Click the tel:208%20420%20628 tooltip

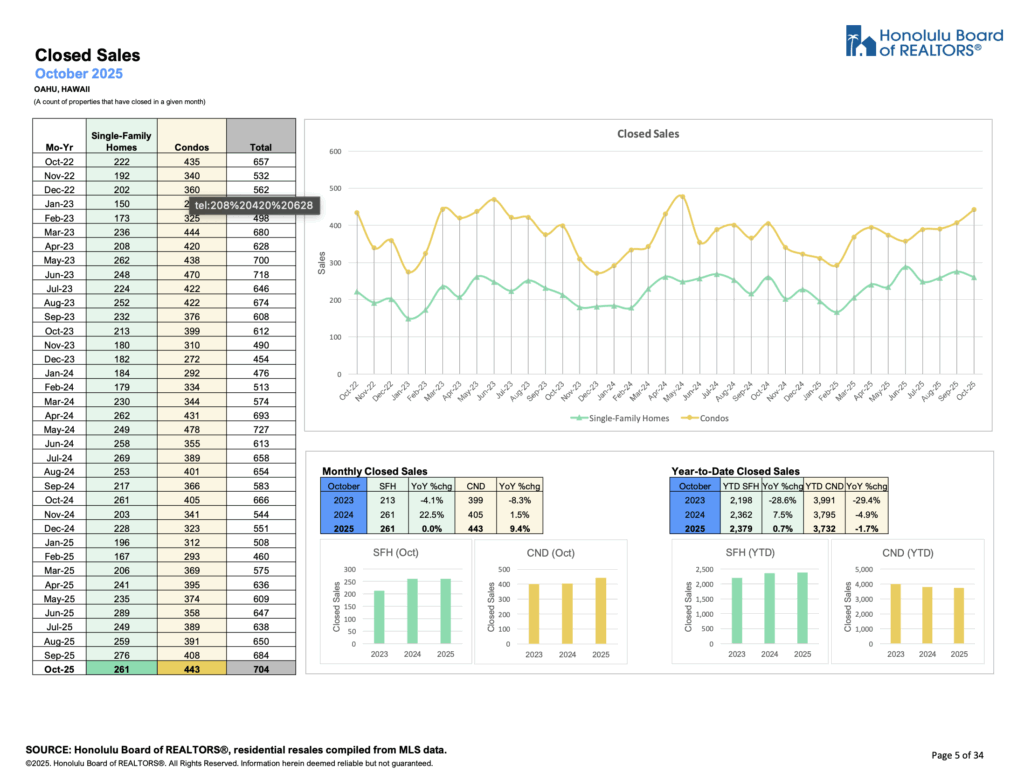coord(254,205)
